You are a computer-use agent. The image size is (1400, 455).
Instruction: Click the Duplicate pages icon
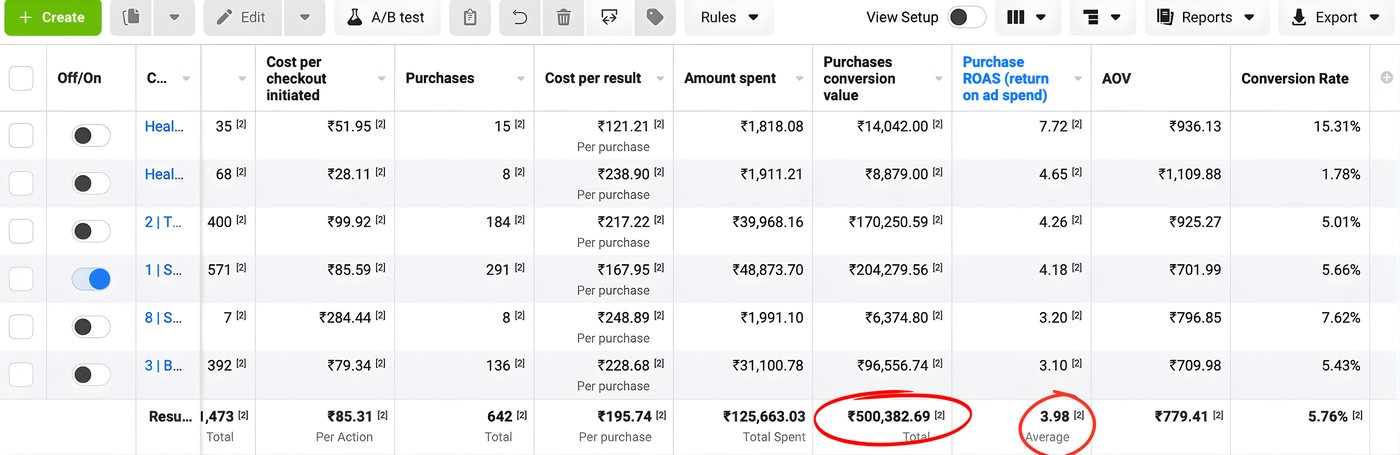coord(131,17)
